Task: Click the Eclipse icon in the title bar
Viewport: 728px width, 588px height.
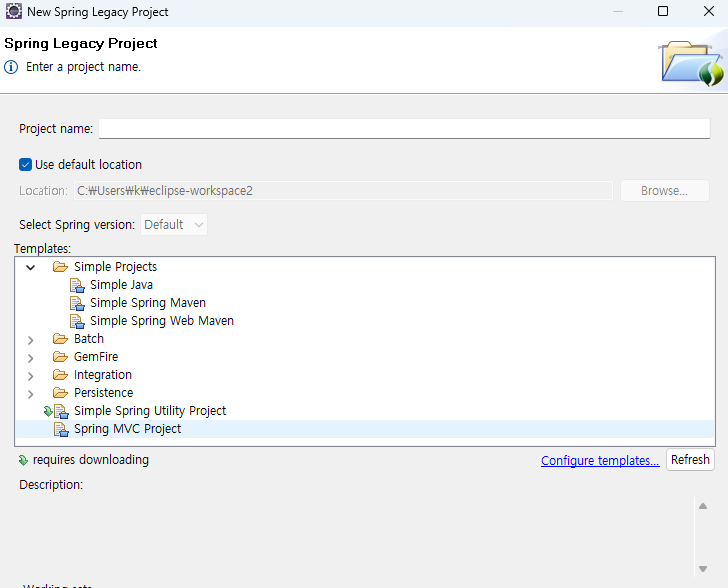Action: 13,11
